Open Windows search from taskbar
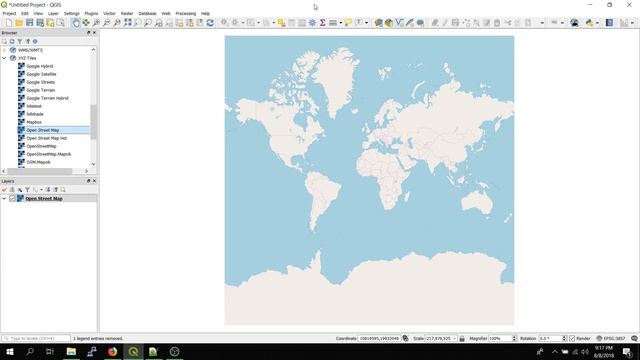 tap(30, 351)
